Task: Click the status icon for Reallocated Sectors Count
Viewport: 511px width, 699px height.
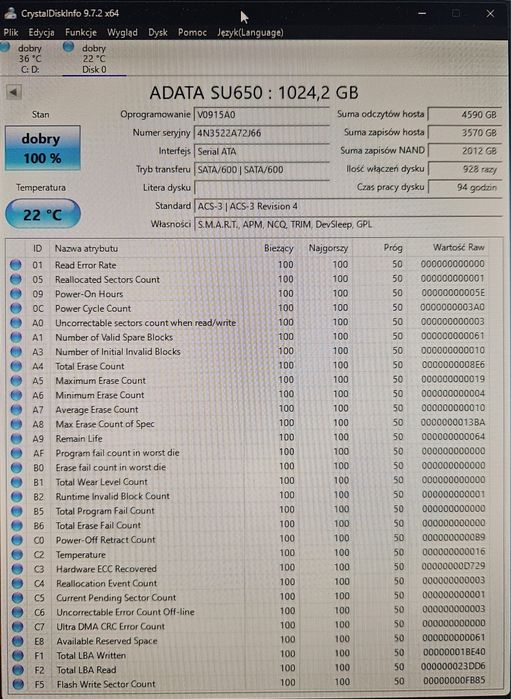Action: point(16,280)
